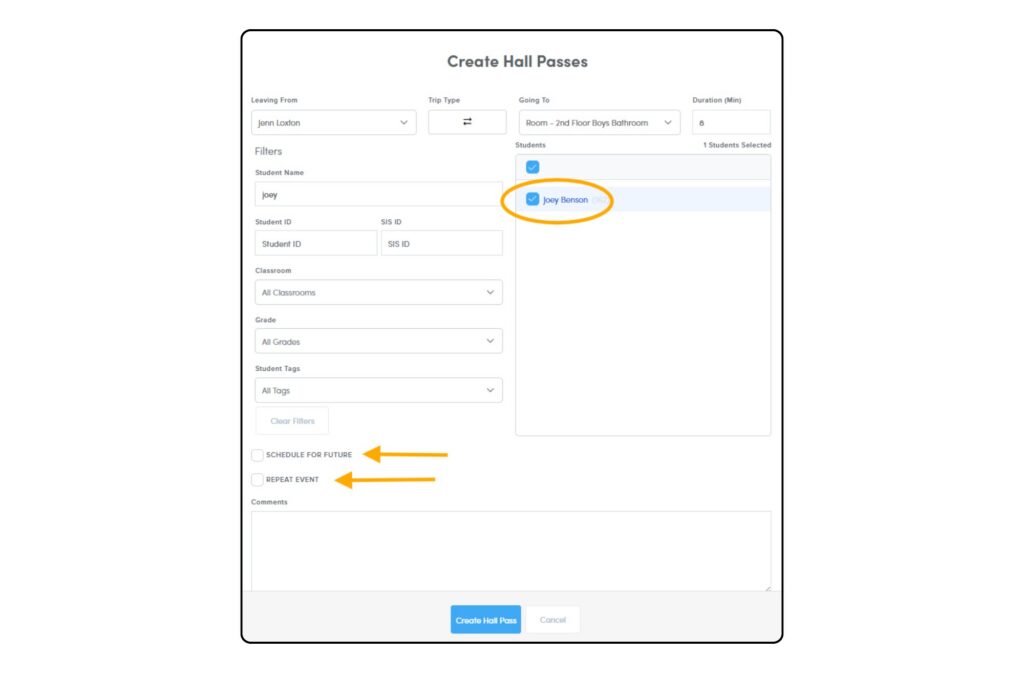
Task: Select the Joey Benson student name
Action: [566, 200]
